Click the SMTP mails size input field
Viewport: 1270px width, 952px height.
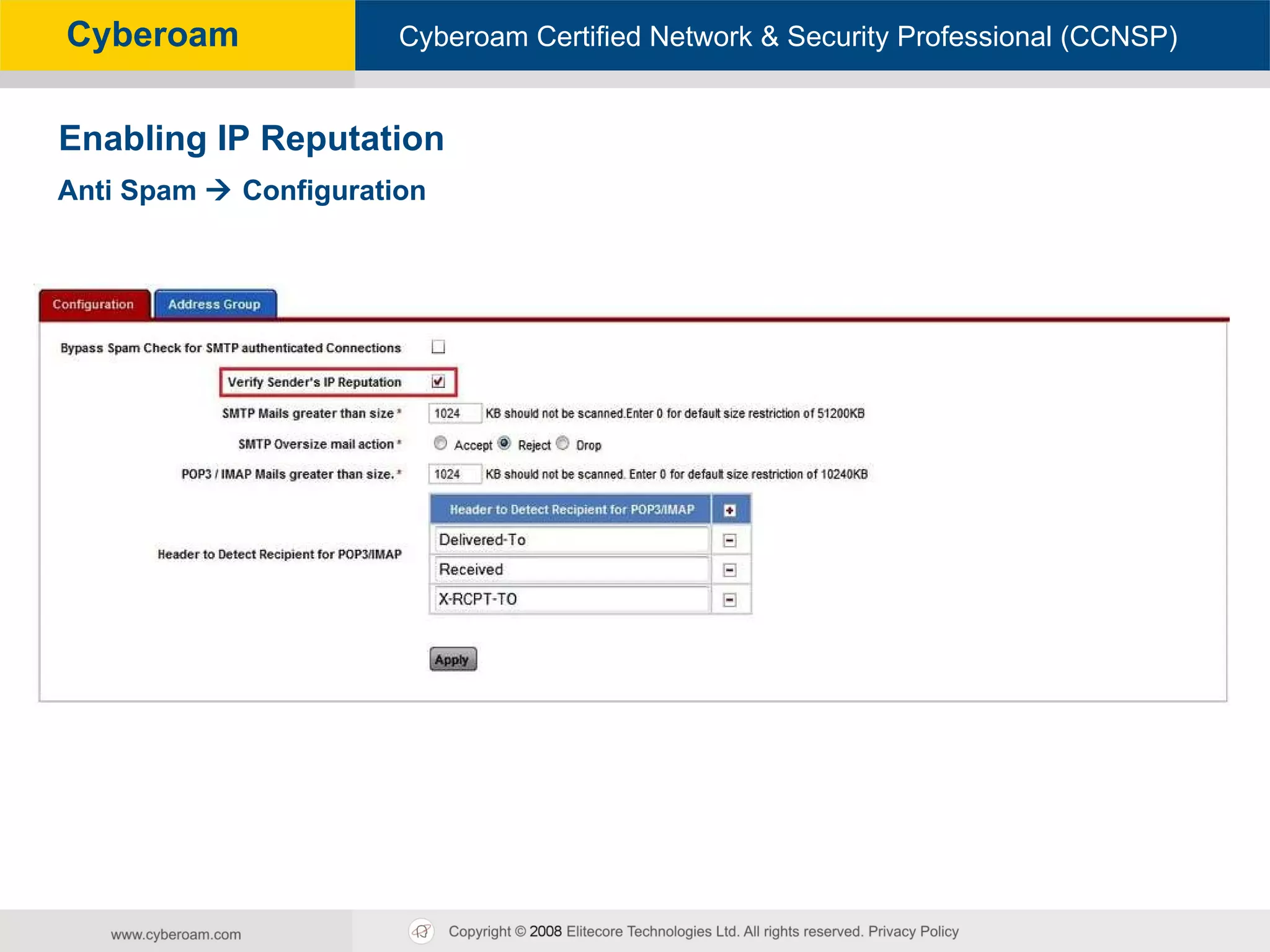[x=455, y=413]
